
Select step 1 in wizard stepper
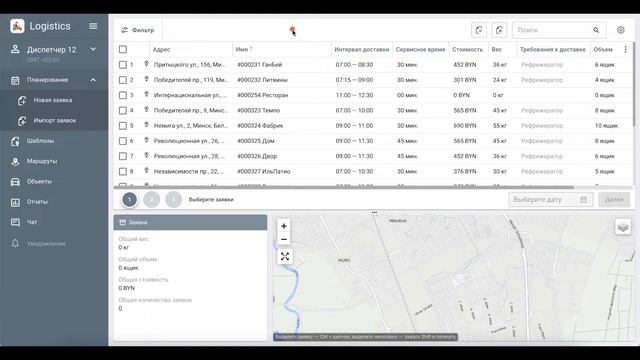pyautogui.click(x=129, y=200)
